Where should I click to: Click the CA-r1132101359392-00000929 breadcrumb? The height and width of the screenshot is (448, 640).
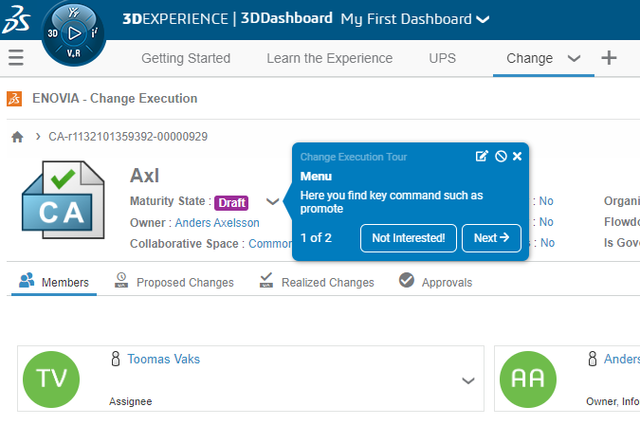tap(128, 136)
